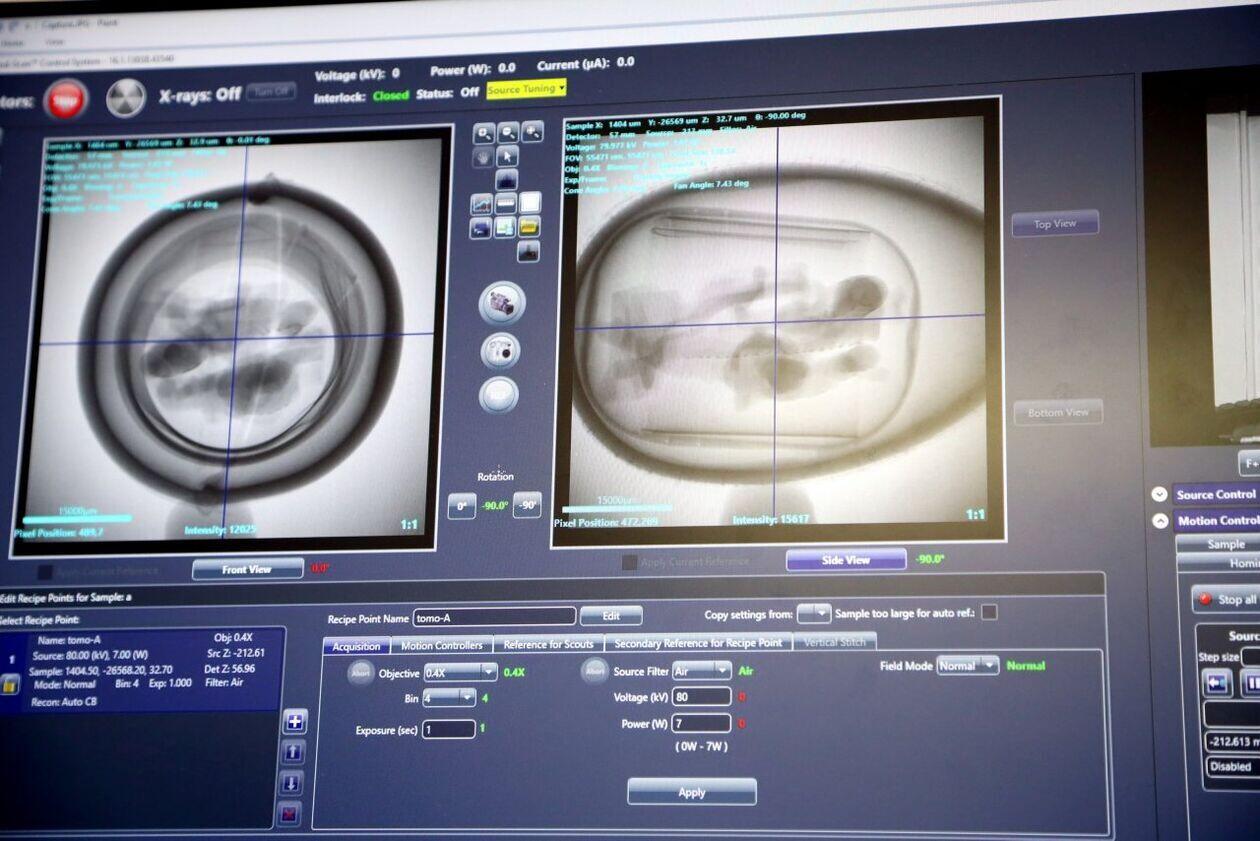The width and height of the screenshot is (1260, 841).
Task: Toggle Apply Current Reference under Side View
Action: point(629,563)
